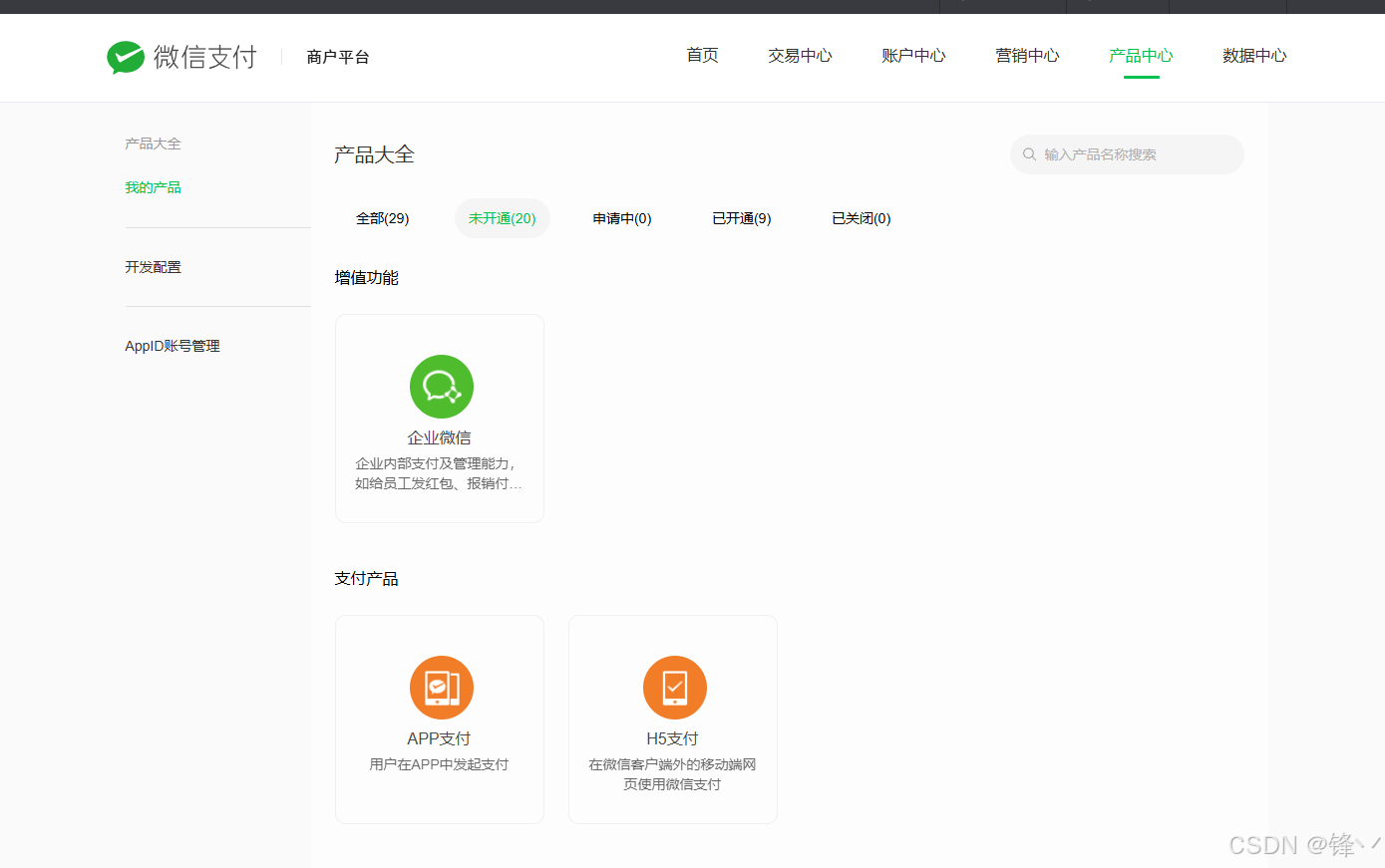Switch to the 已关闭(0) tab

(x=862, y=218)
